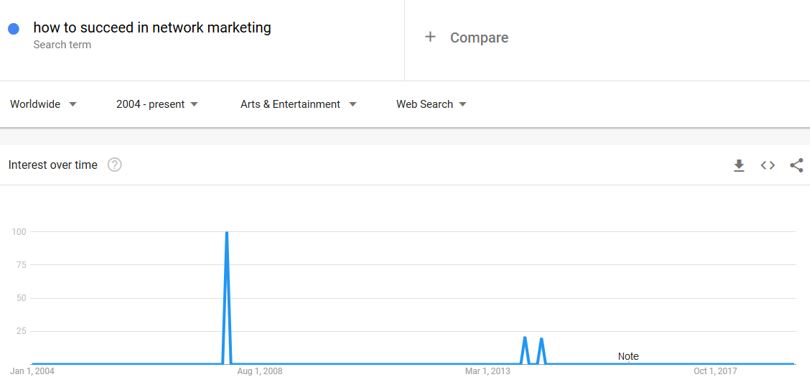
Task: Click the plus icon beside Compare
Action: [430, 37]
